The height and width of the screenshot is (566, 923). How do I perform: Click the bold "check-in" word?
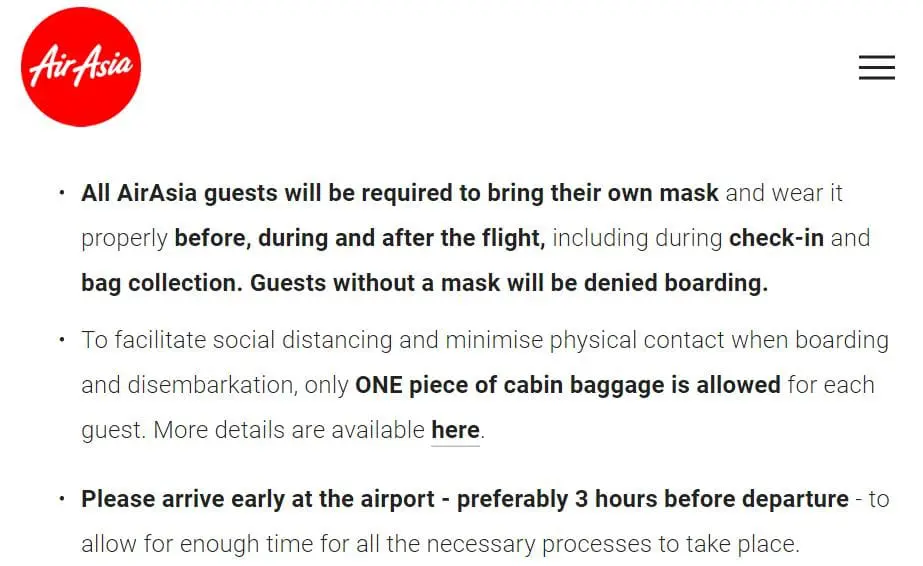click(776, 238)
